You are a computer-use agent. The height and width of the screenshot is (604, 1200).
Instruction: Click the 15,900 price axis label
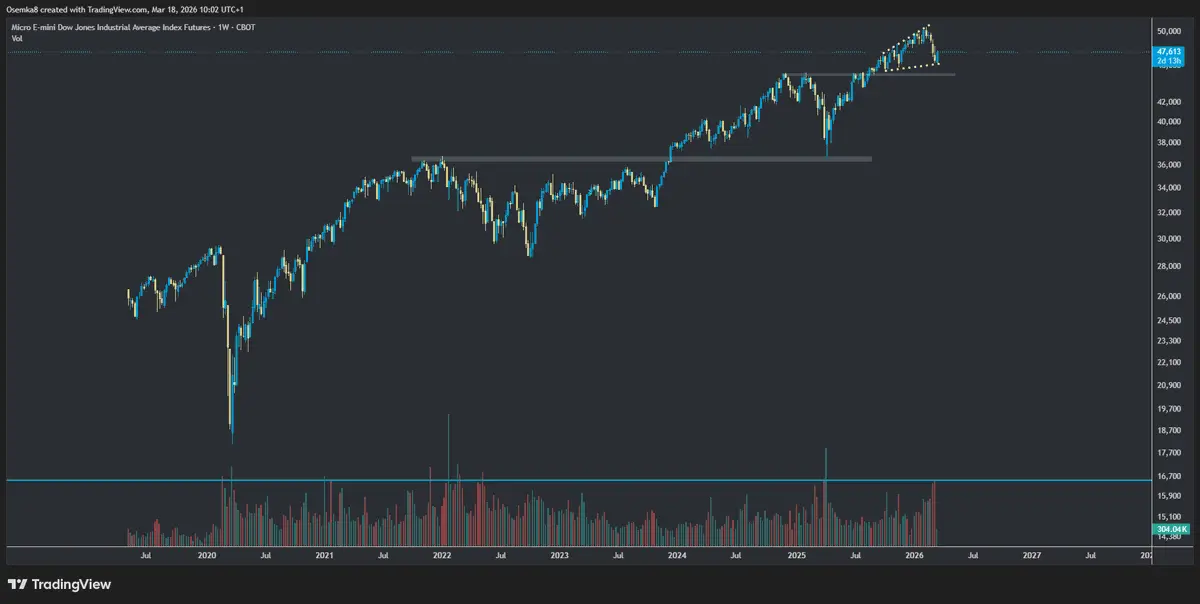point(1168,495)
